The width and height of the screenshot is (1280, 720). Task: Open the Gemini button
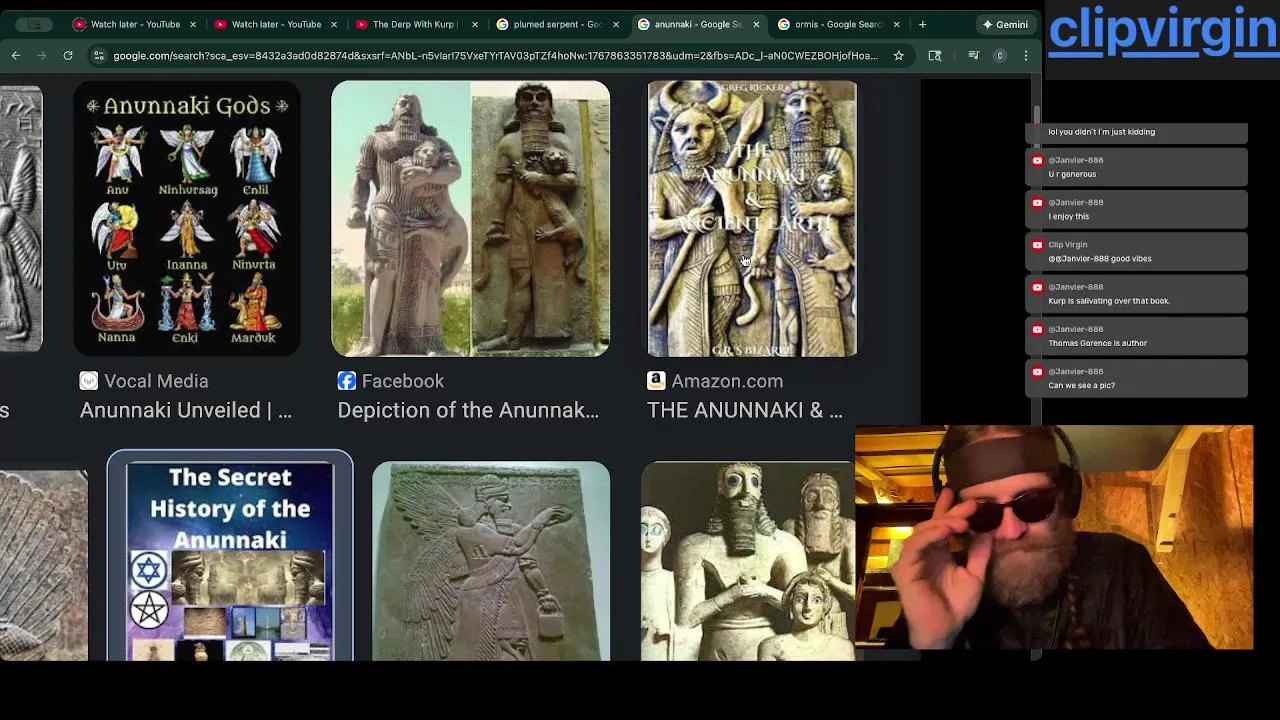[x=1006, y=24]
